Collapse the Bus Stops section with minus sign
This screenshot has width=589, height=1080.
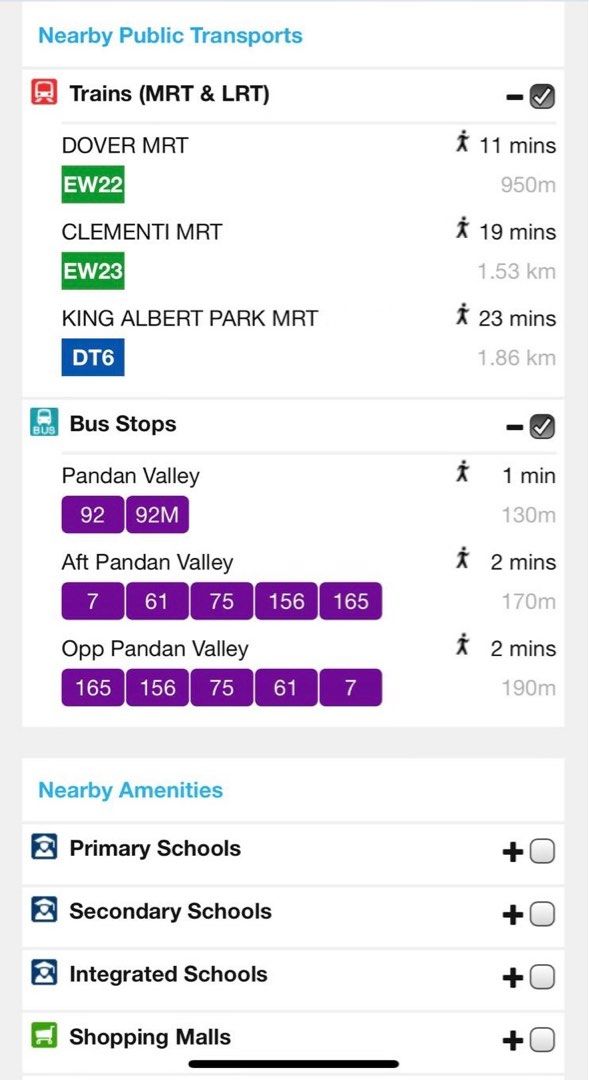pyautogui.click(x=514, y=428)
